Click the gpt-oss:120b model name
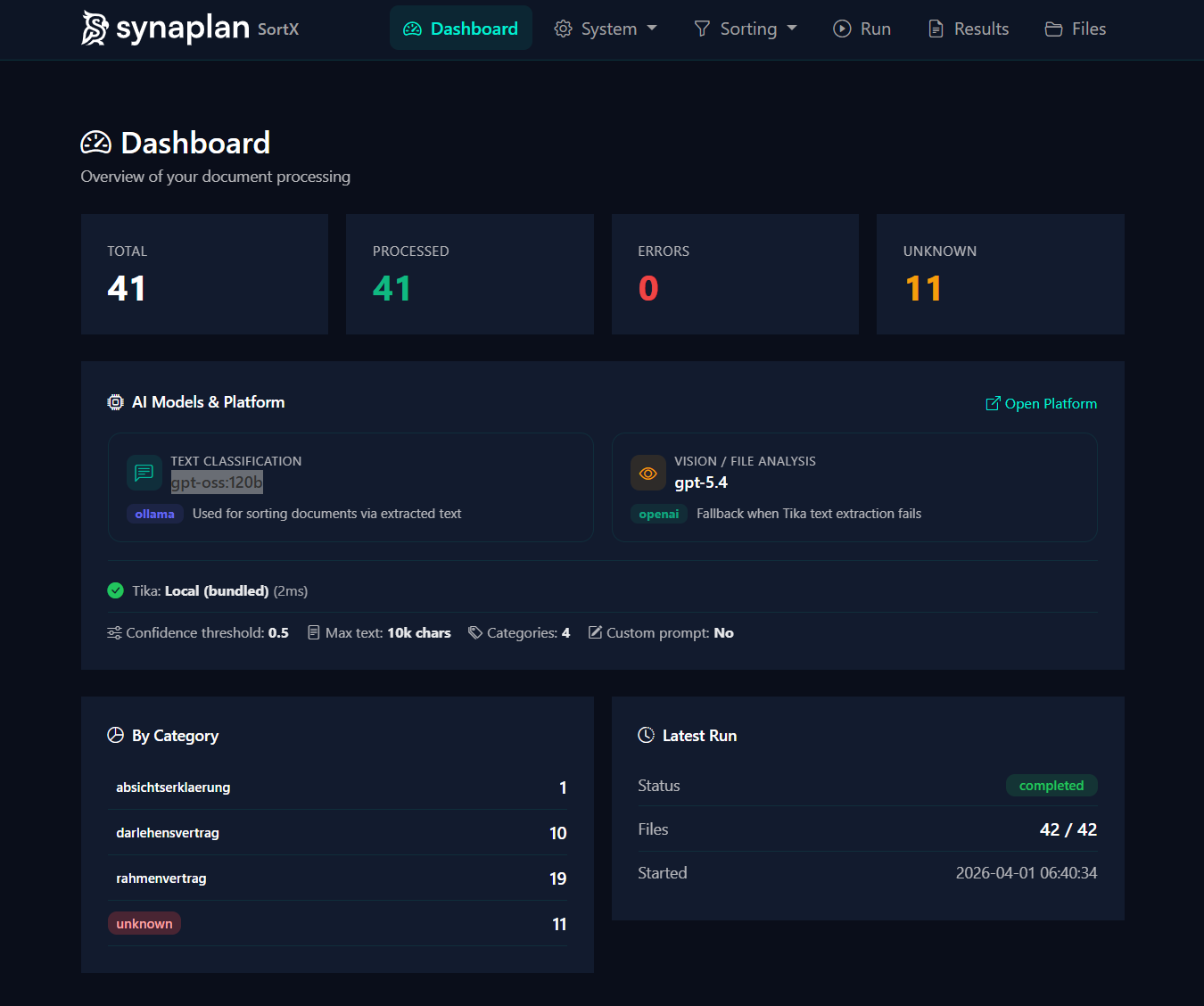1204x1006 pixels. click(217, 482)
